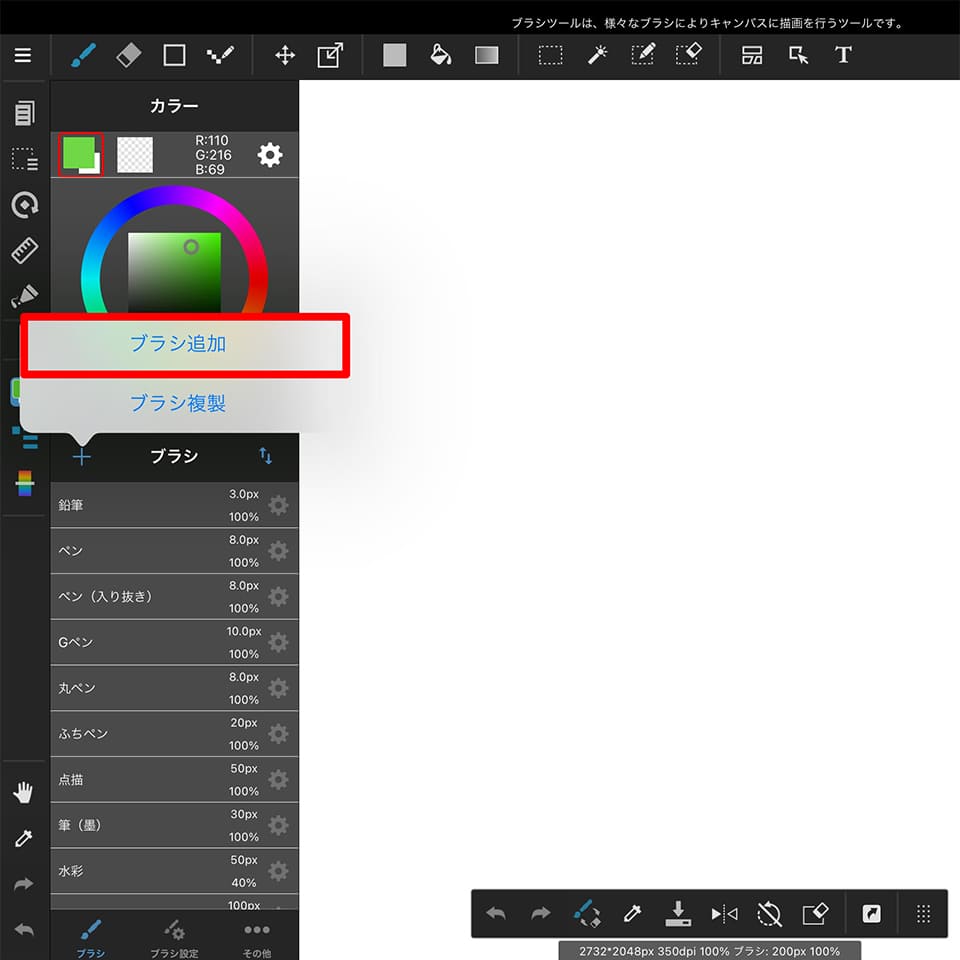Select the dotted rectangle selection tool
Image resolution: width=960 pixels, height=960 pixels.
(x=550, y=56)
